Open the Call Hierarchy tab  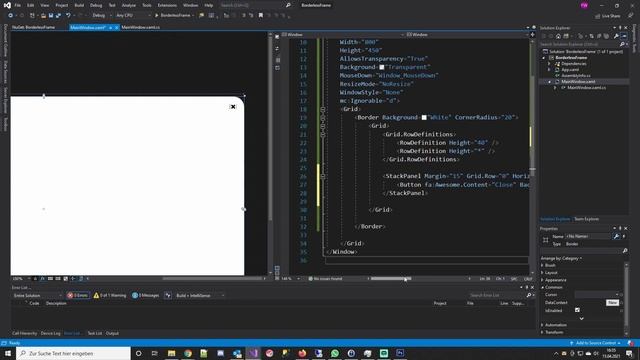coord(24,333)
